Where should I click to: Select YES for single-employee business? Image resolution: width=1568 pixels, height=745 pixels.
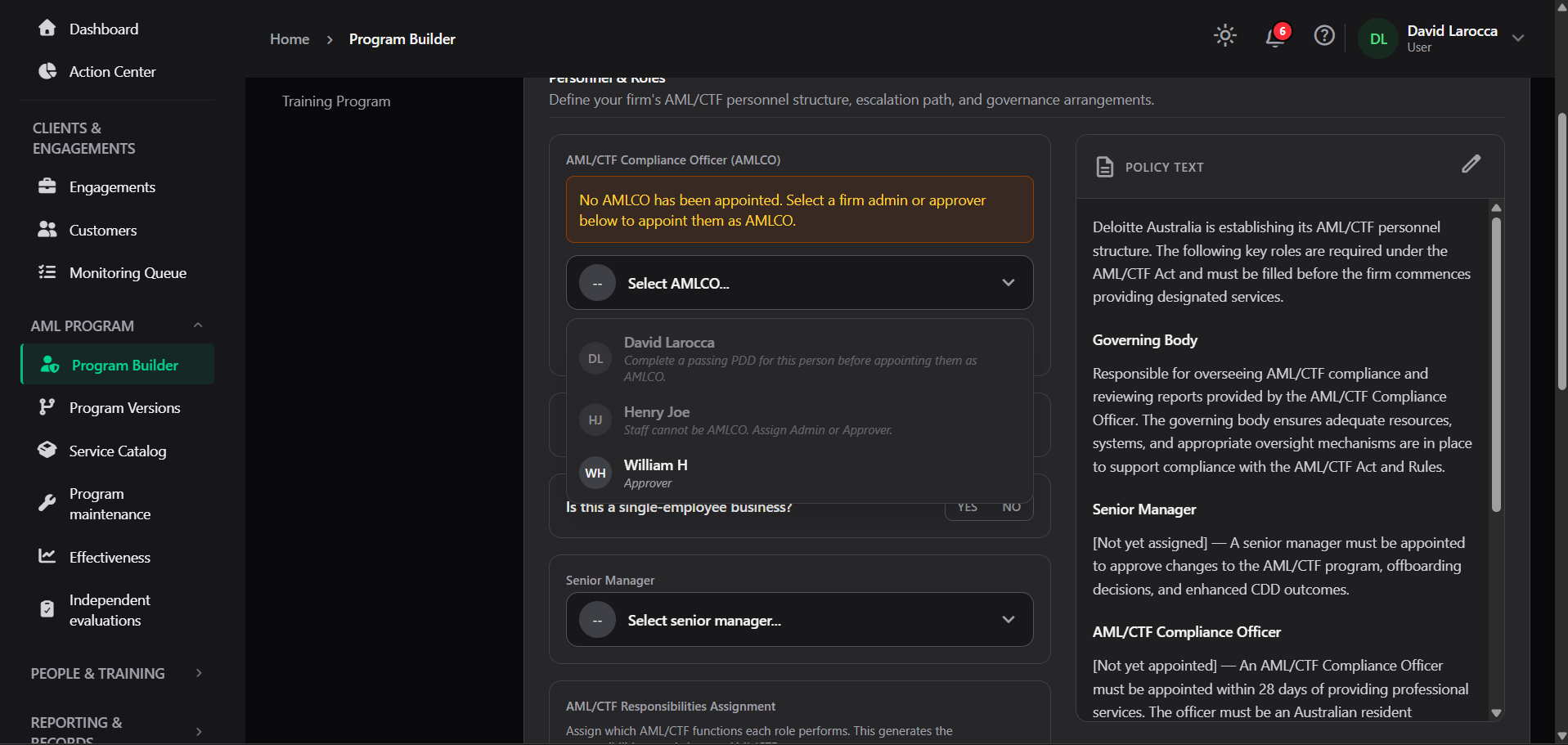point(968,507)
